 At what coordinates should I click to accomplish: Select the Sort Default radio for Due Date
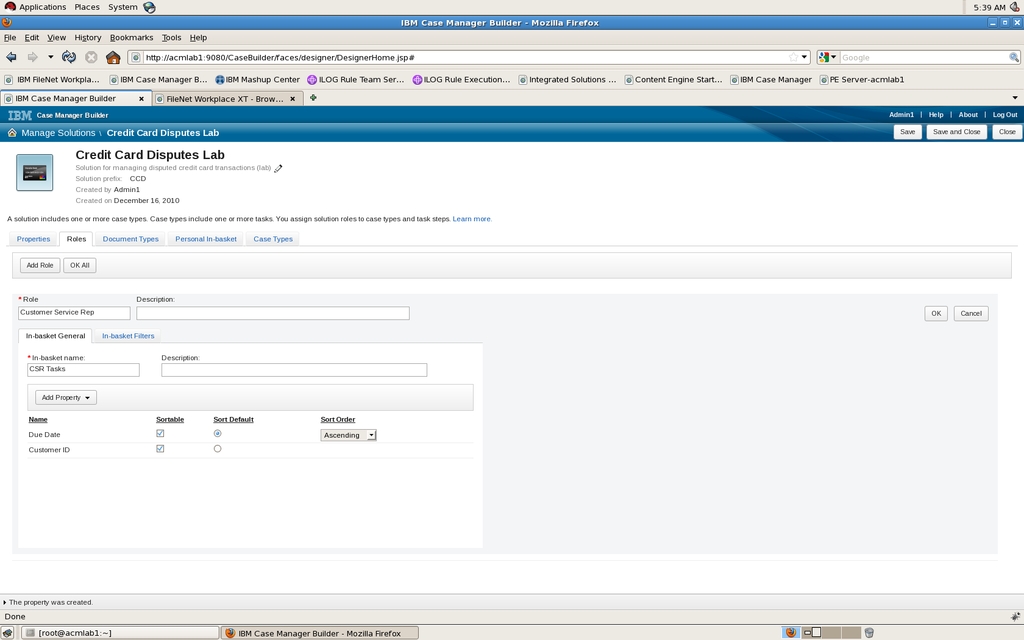(x=217, y=434)
